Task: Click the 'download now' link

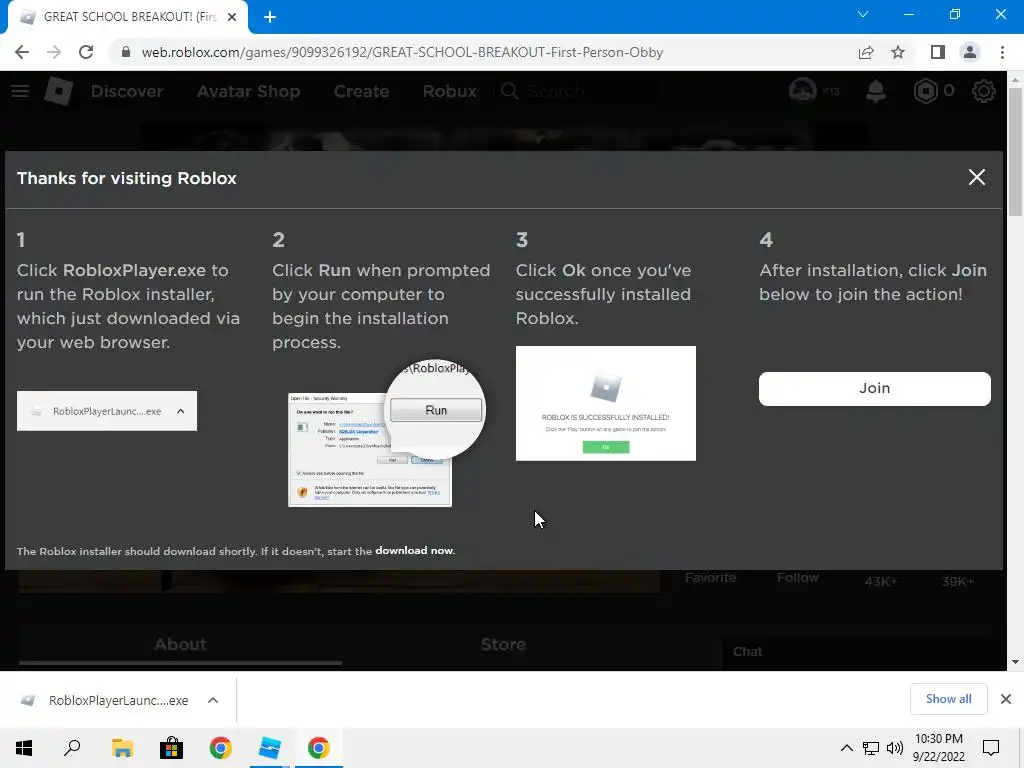Action: tap(414, 551)
